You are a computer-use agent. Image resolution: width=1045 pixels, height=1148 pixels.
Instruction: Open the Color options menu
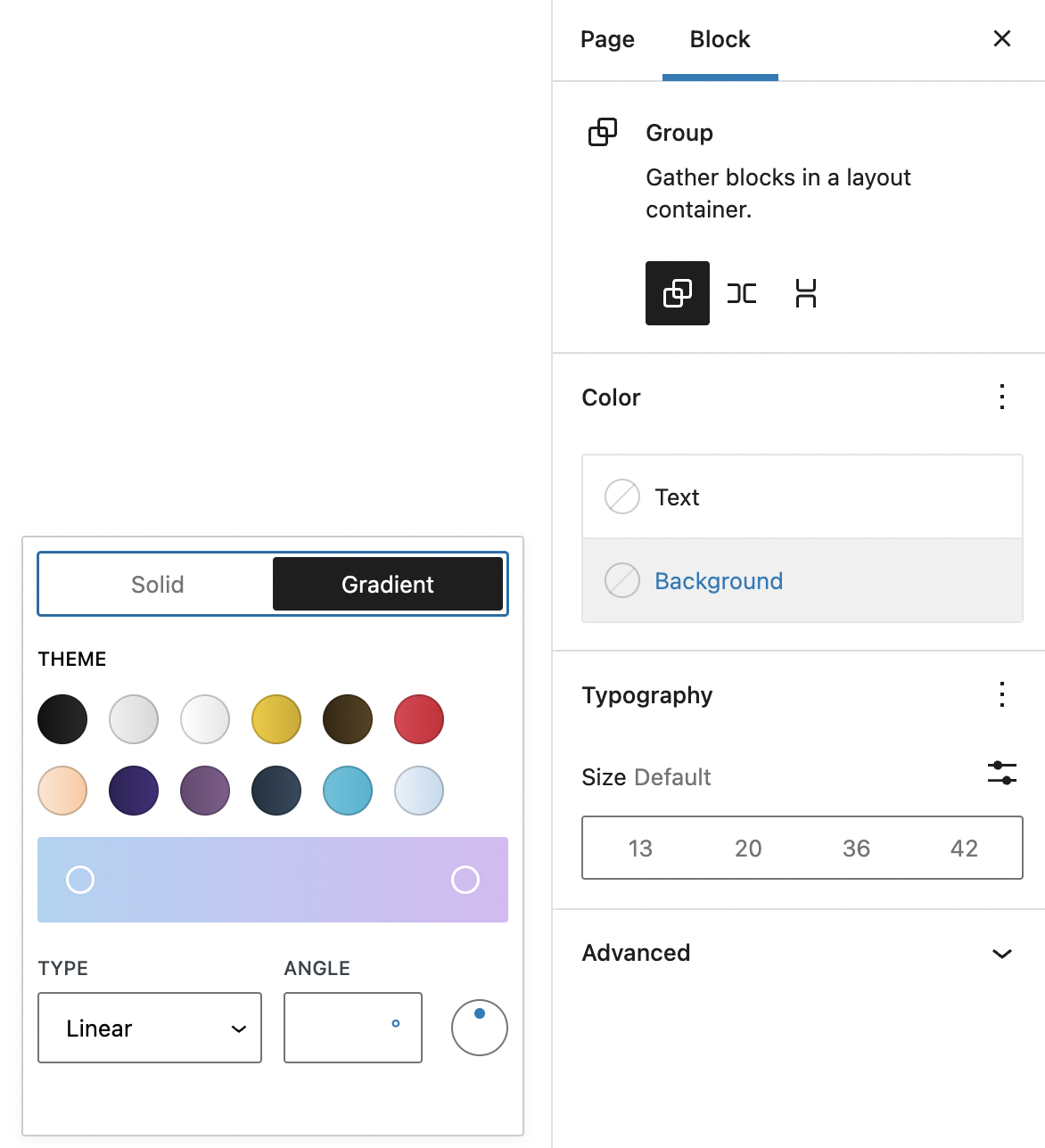(1001, 397)
